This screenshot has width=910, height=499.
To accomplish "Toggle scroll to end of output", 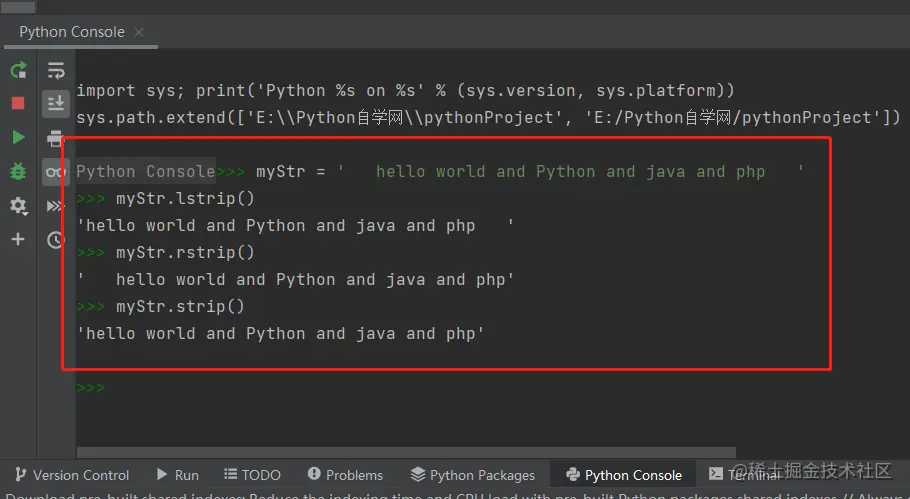I will 56,103.
